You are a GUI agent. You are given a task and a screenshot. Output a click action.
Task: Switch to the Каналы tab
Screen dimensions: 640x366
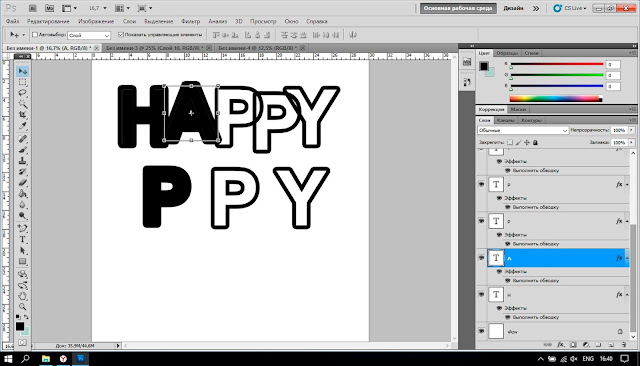tap(506, 120)
